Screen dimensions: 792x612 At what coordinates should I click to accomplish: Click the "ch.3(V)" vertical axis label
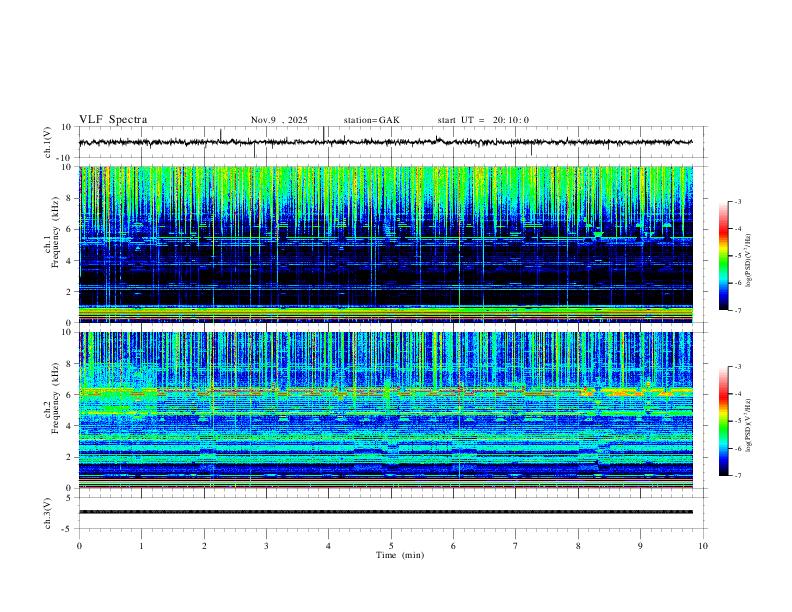(x=48, y=513)
